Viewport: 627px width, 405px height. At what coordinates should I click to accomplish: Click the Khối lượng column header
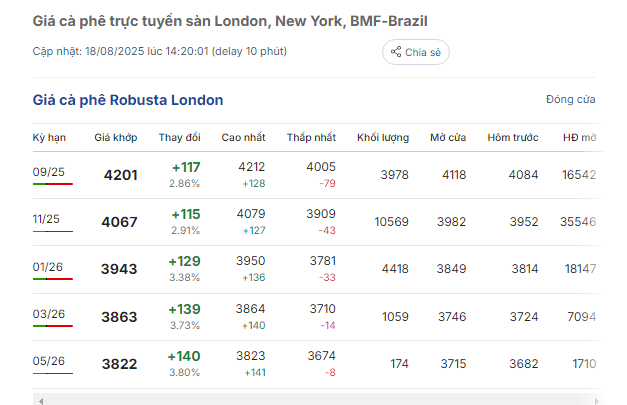[383, 138]
